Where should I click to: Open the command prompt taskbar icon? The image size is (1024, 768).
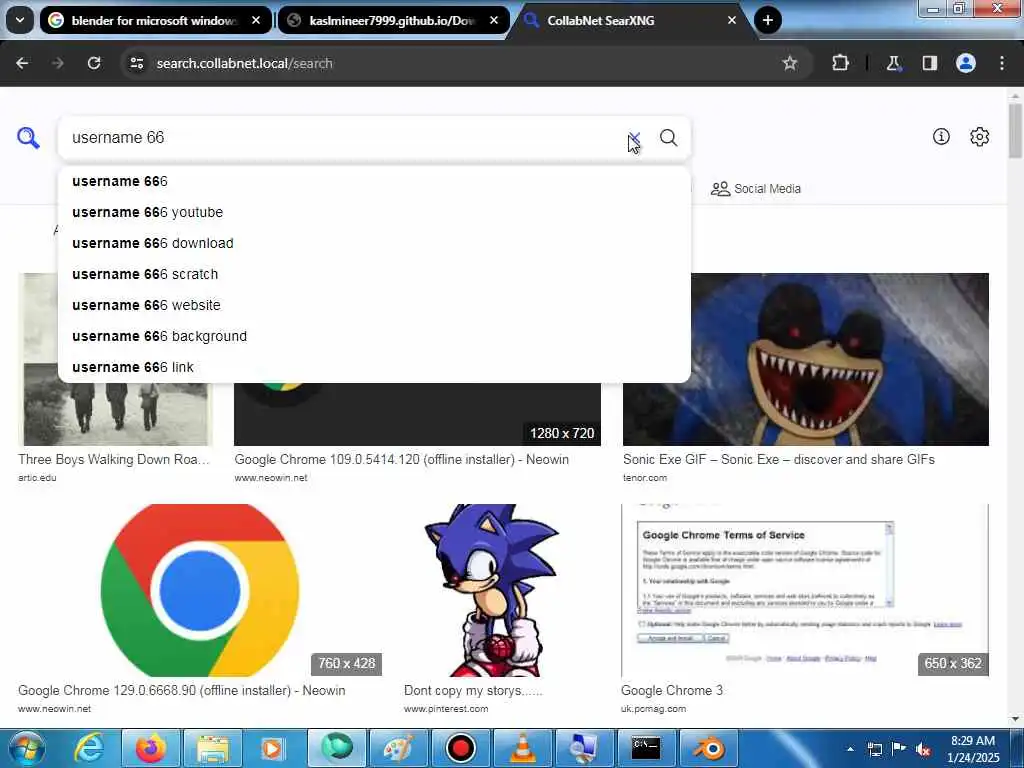pyautogui.click(x=646, y=748)
